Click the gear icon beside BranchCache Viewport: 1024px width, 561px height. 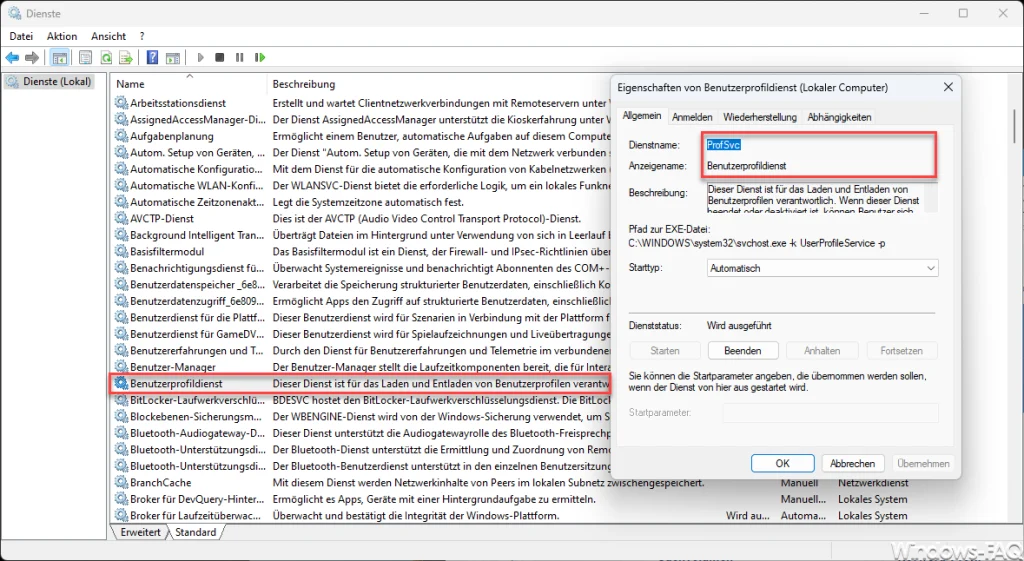point(121,483)
